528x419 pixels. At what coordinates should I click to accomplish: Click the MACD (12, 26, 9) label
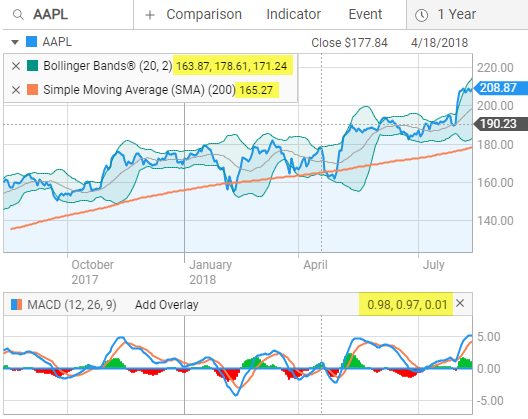point(72,305)
